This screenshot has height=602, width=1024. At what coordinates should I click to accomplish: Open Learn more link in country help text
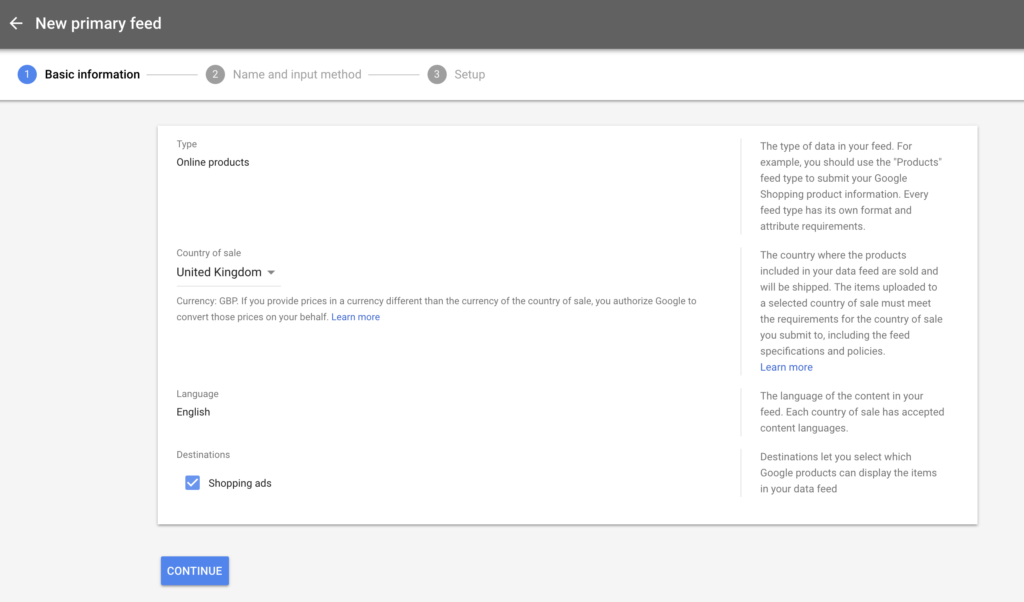click(x=786, y=367)
